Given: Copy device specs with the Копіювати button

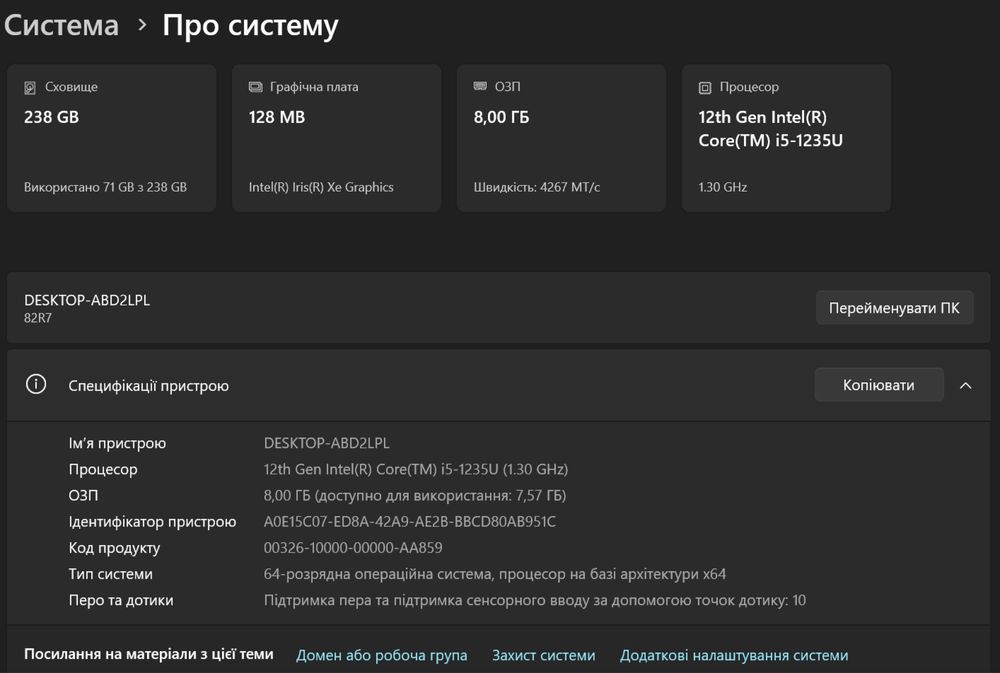Looking at the screenshot, I should click(x=879, y=385).
